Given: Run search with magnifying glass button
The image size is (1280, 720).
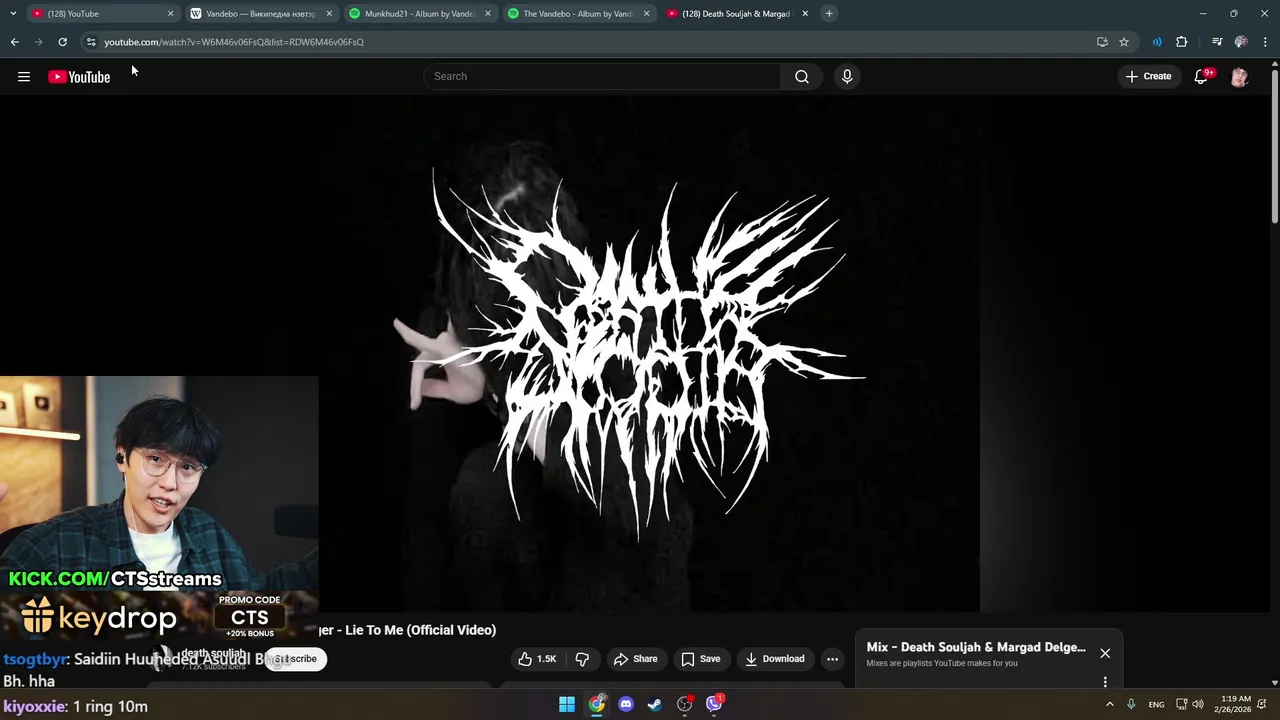Looking at the screenshot, I should tap(802, 76).
